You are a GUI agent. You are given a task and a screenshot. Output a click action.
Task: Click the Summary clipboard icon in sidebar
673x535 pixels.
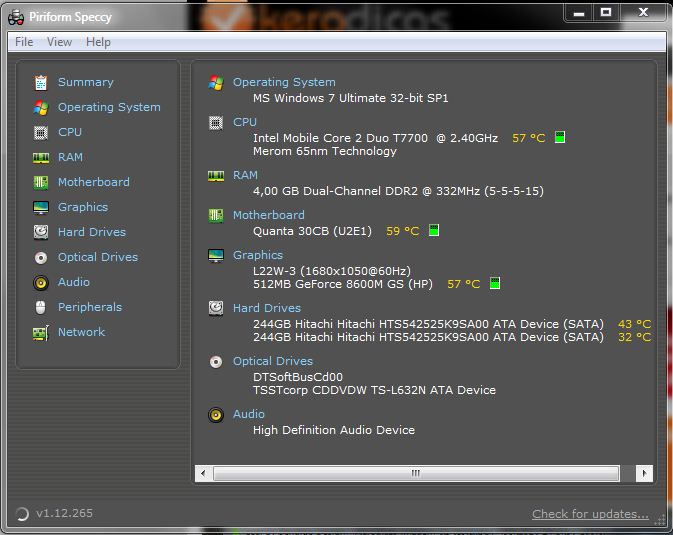coord(41,82)
